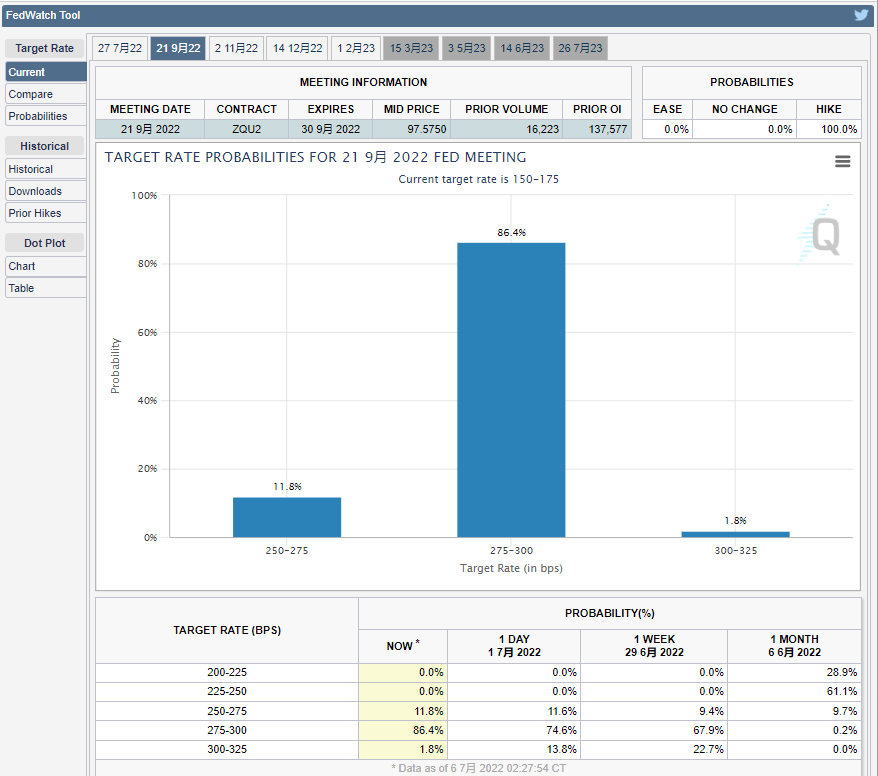Click the data timestamp footnote
878x776 pixels.
(478, 768)
